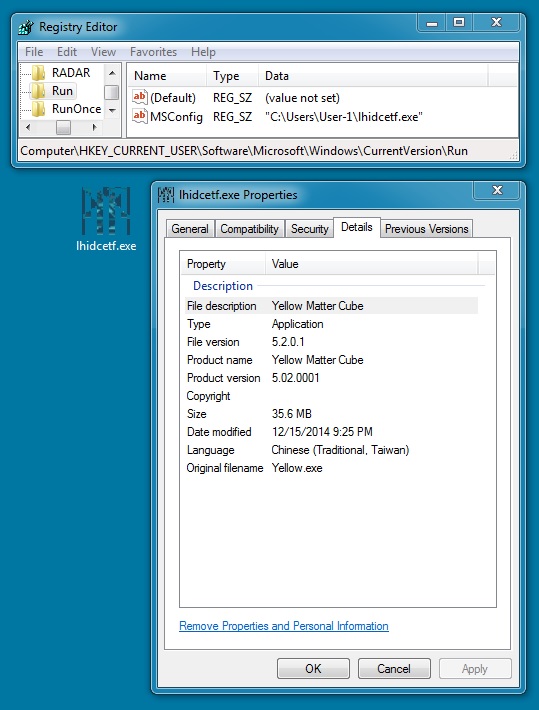Open the Edit menu
Image resolution: width=539 pixels, height=710 pixels.
[x=67, y=52]
